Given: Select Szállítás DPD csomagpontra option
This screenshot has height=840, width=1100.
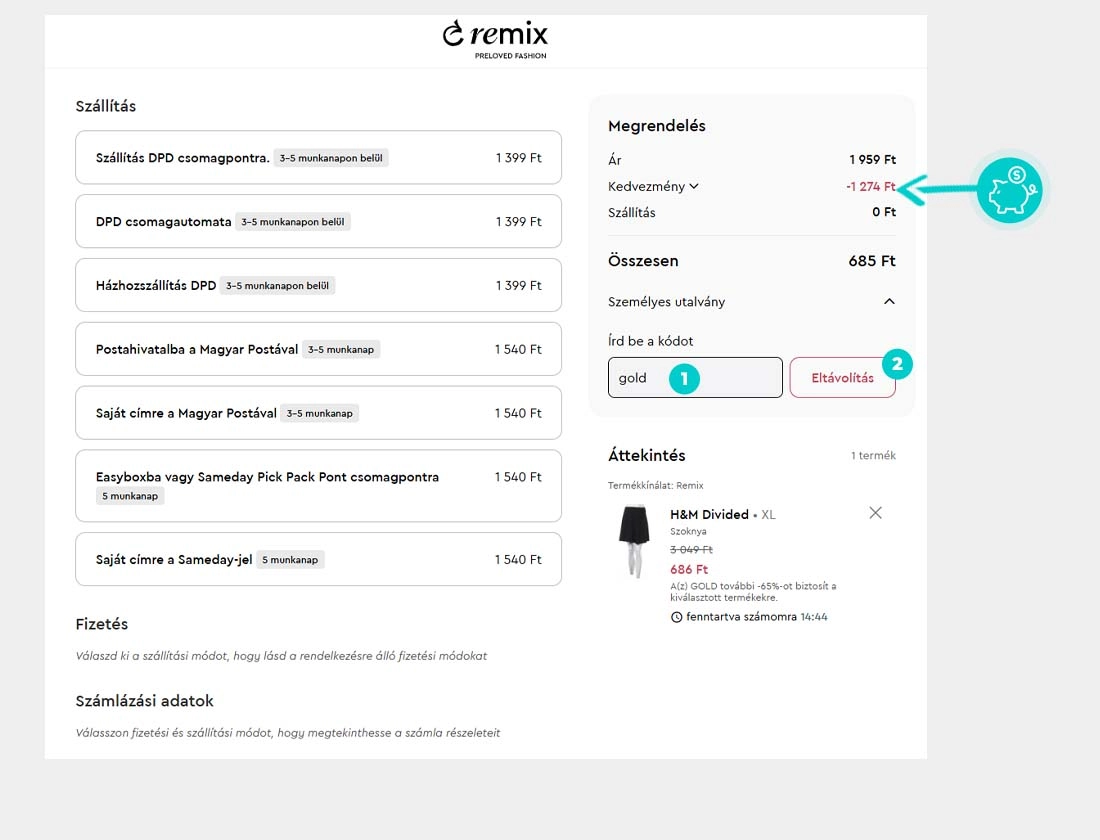Looking at the screenshot, I should tap(318, 157).
